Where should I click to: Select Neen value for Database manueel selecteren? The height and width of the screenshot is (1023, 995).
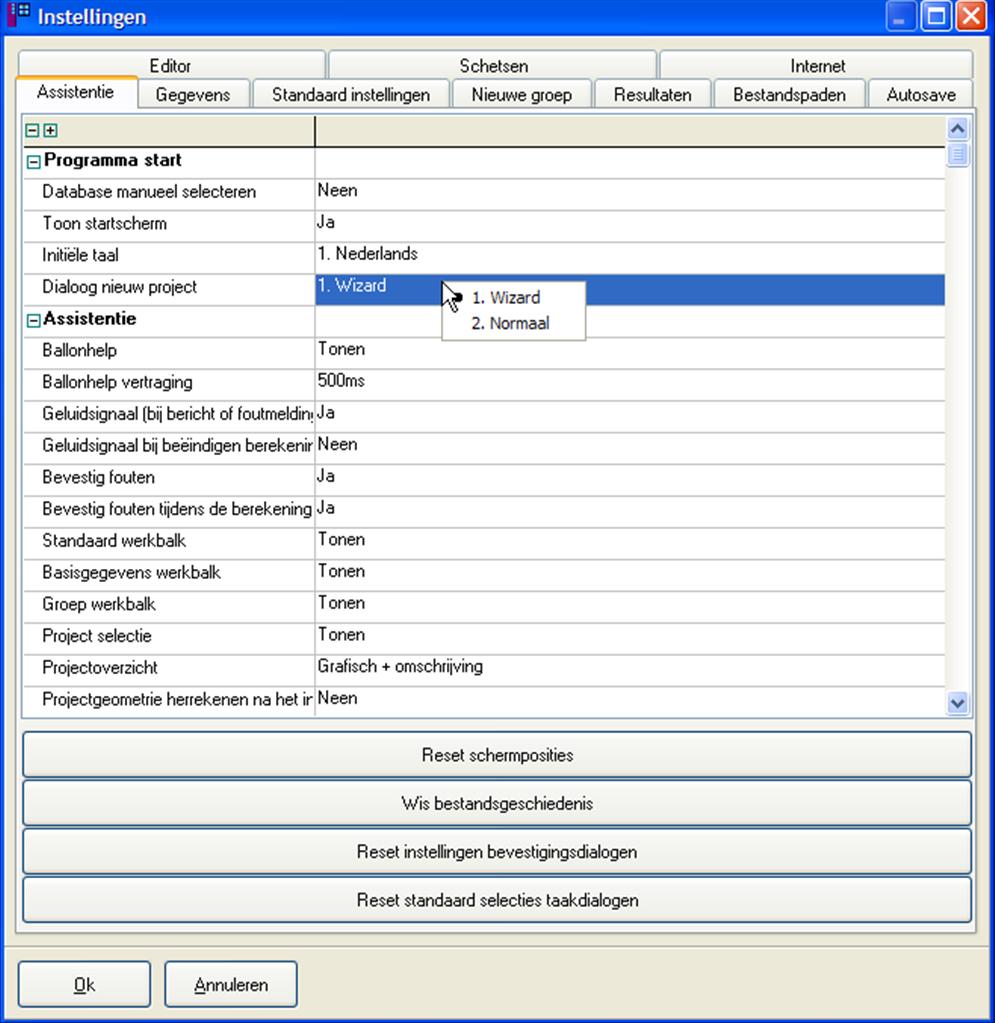coord(630,193)
